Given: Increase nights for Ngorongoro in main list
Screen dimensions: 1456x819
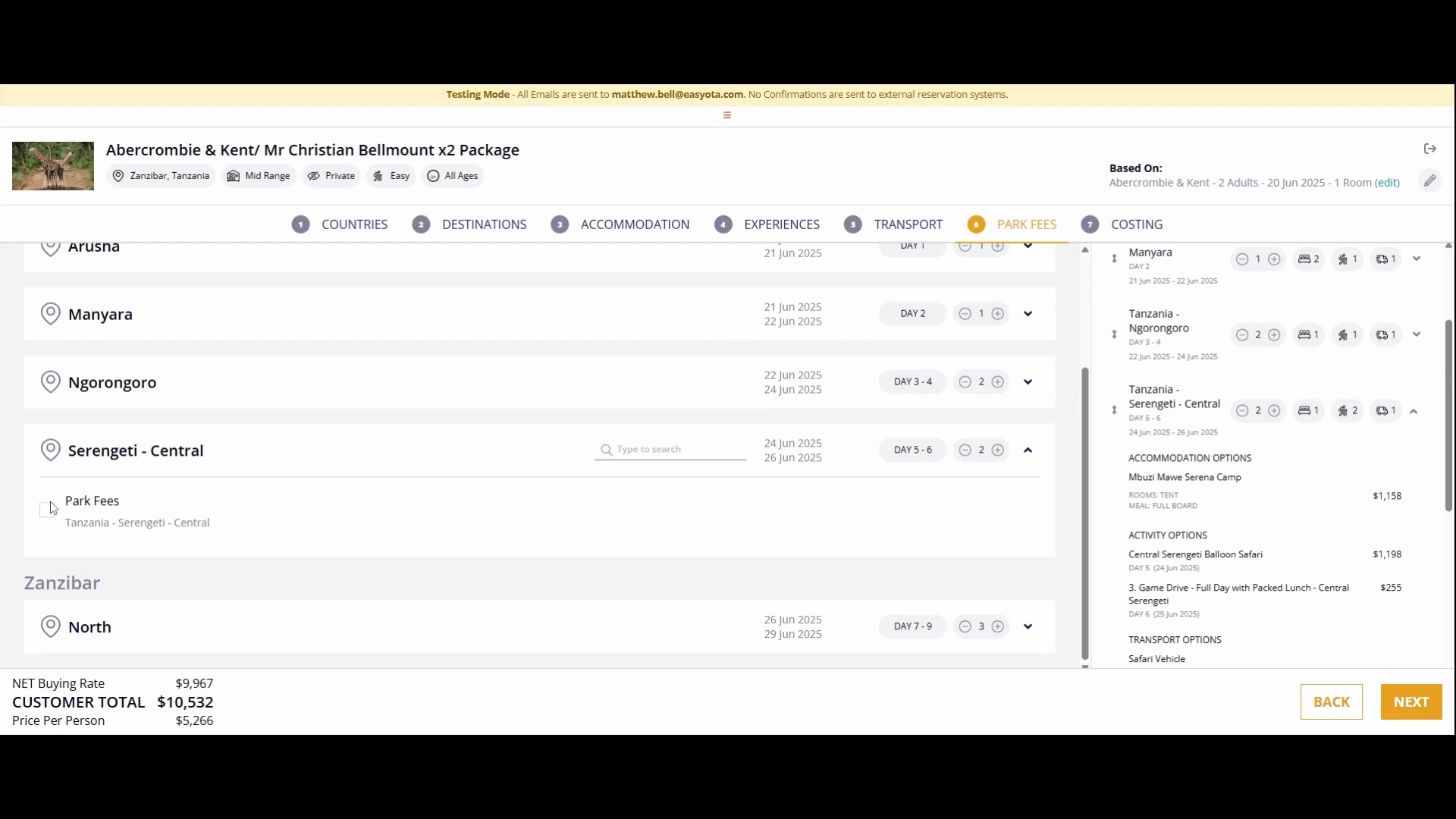Looking at the screenshot, I should (998, 382).
